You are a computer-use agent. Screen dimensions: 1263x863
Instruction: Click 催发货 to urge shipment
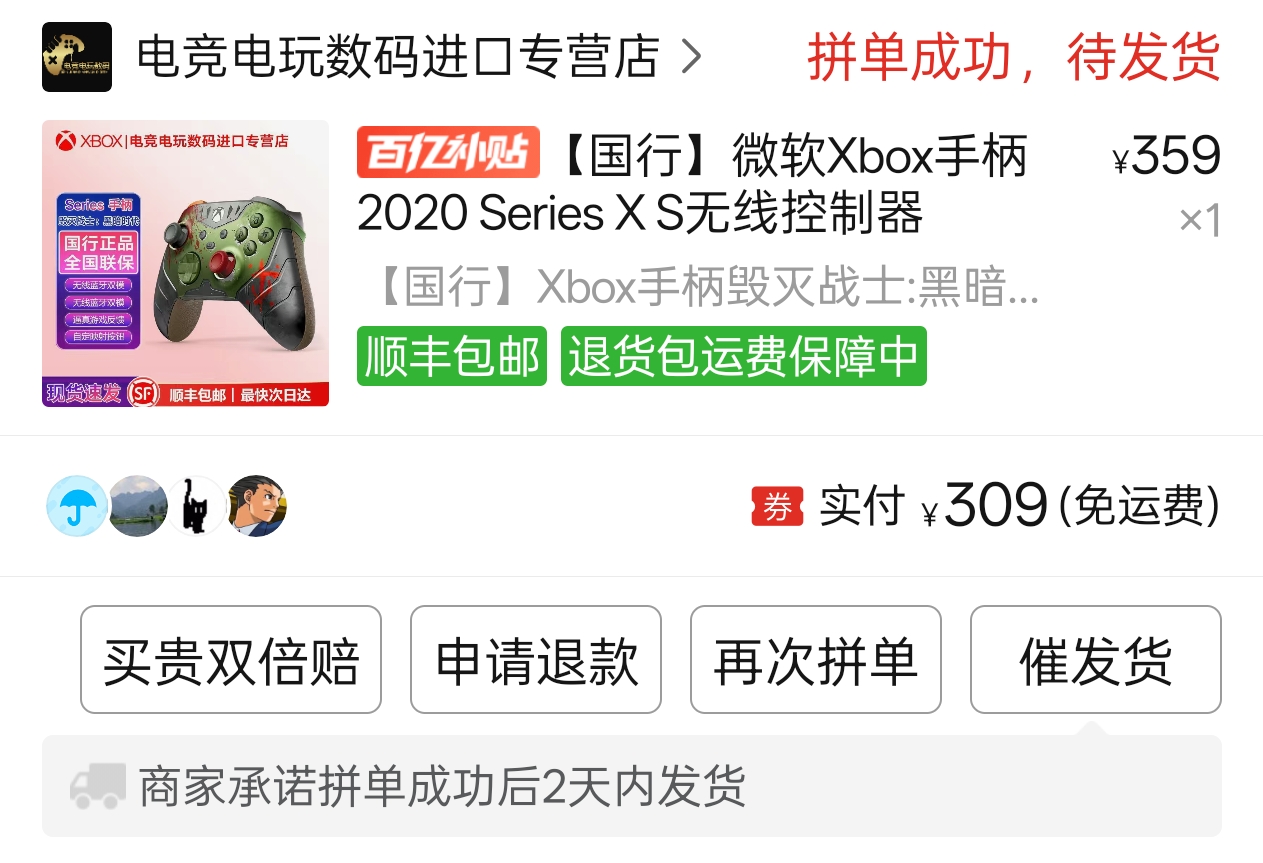[1096, 660]
